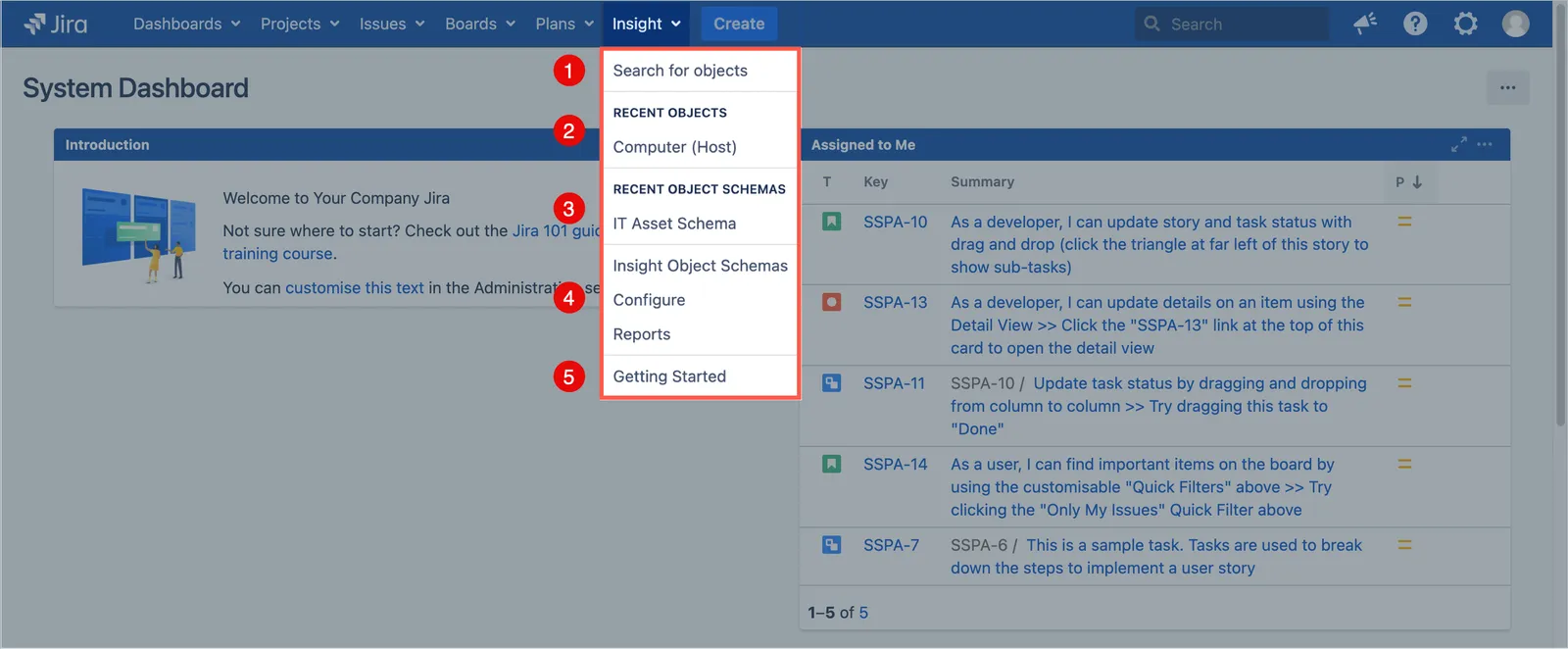Open summary 'As a user, I can find important items'
Screen dimensions: 1568x649
(1142, 487)
